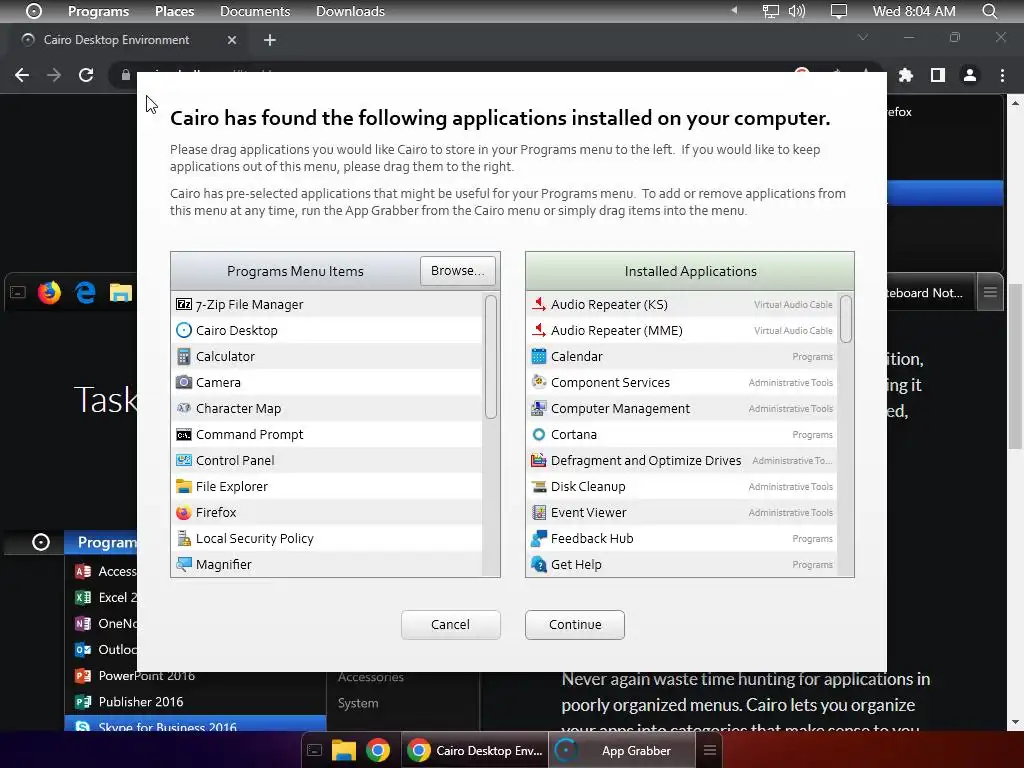The height and width of the screenshot is (768, 1024).
Task: Click the Control Panel icon
Action: [x=184, y=460]
